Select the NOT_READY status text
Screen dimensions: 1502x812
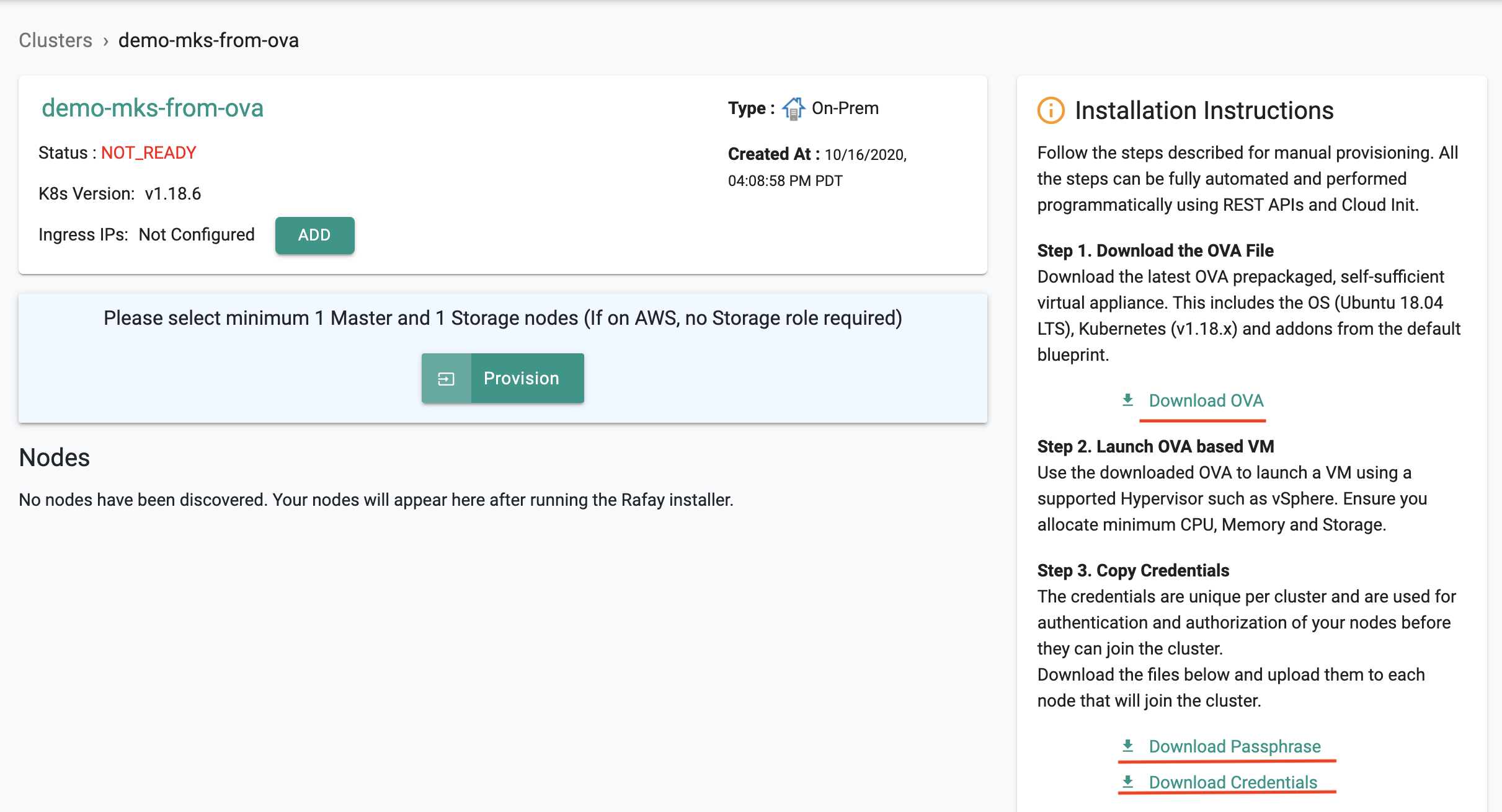point(149,152)
